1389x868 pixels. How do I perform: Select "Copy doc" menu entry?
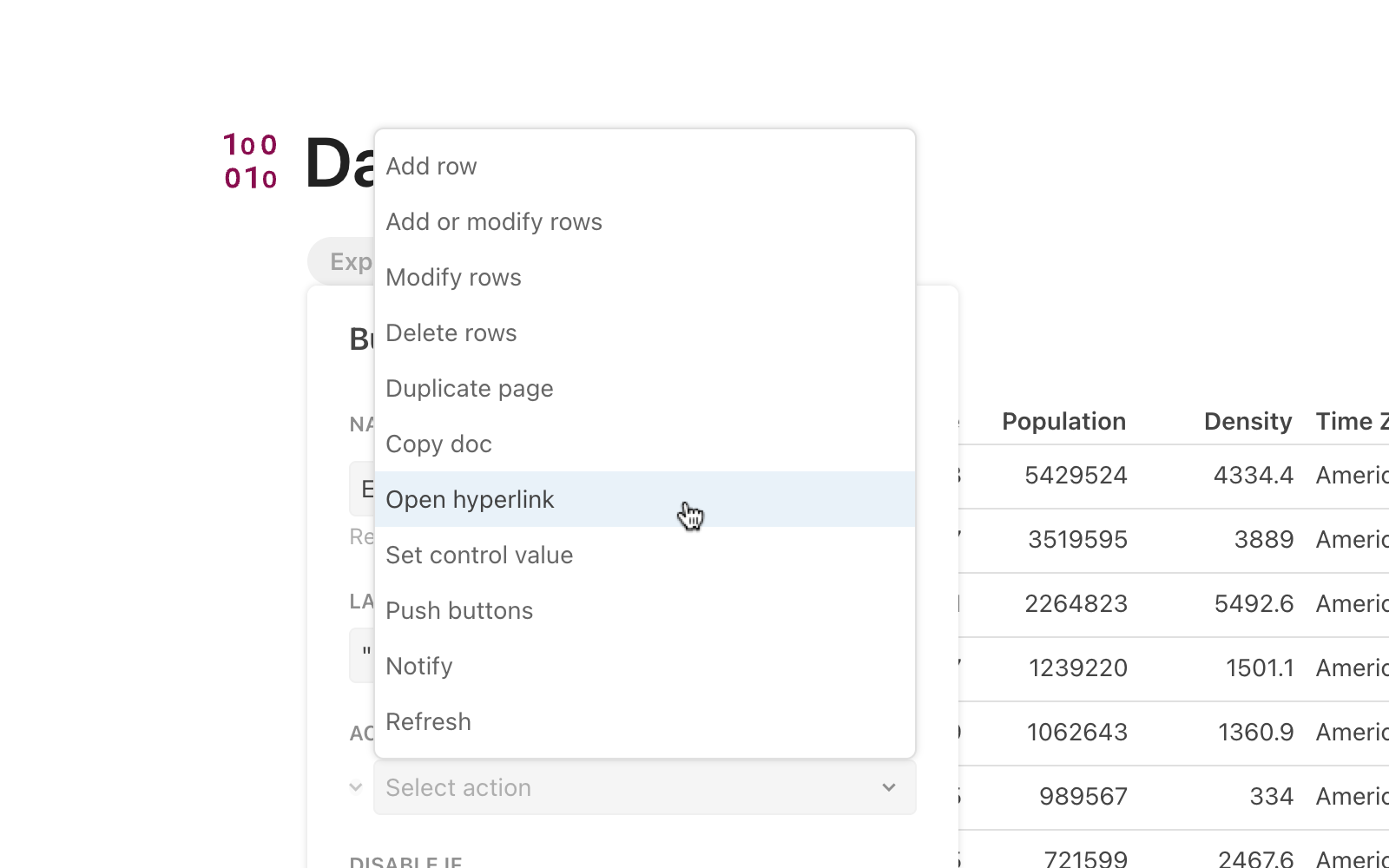[x=438, y=444]
